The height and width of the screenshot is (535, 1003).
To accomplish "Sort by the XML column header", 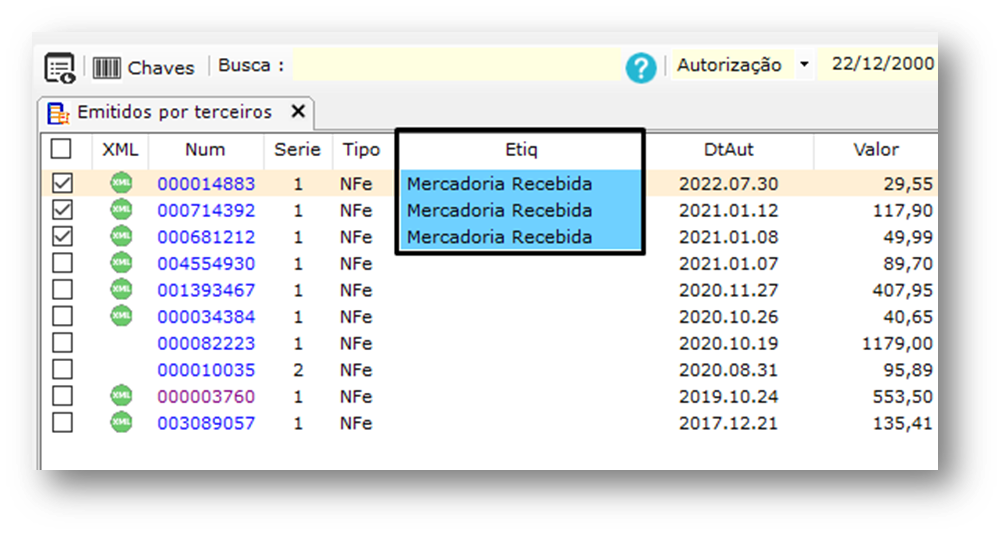I will pos(120,150).
